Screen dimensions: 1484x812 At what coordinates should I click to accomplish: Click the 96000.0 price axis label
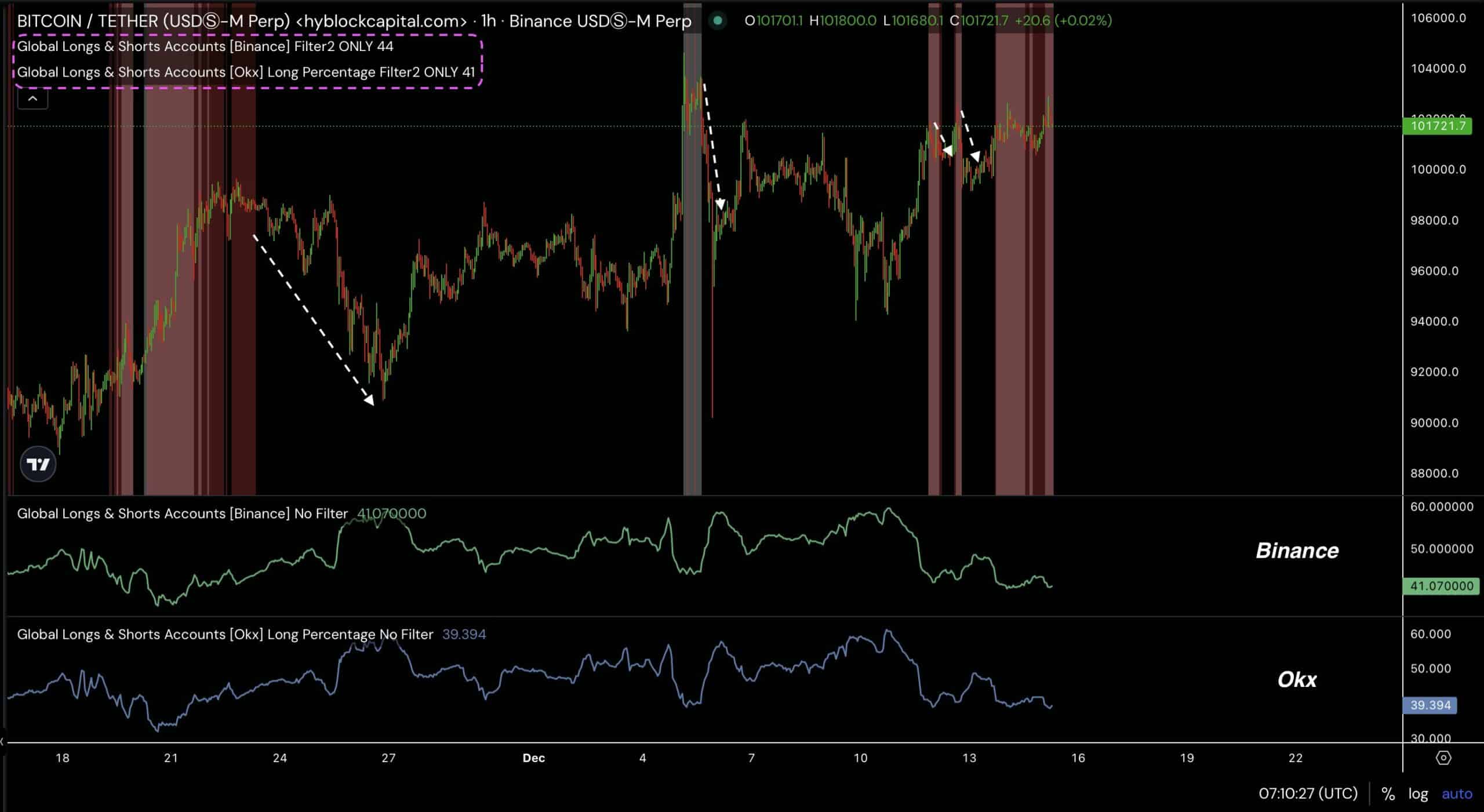[1434, 271]
